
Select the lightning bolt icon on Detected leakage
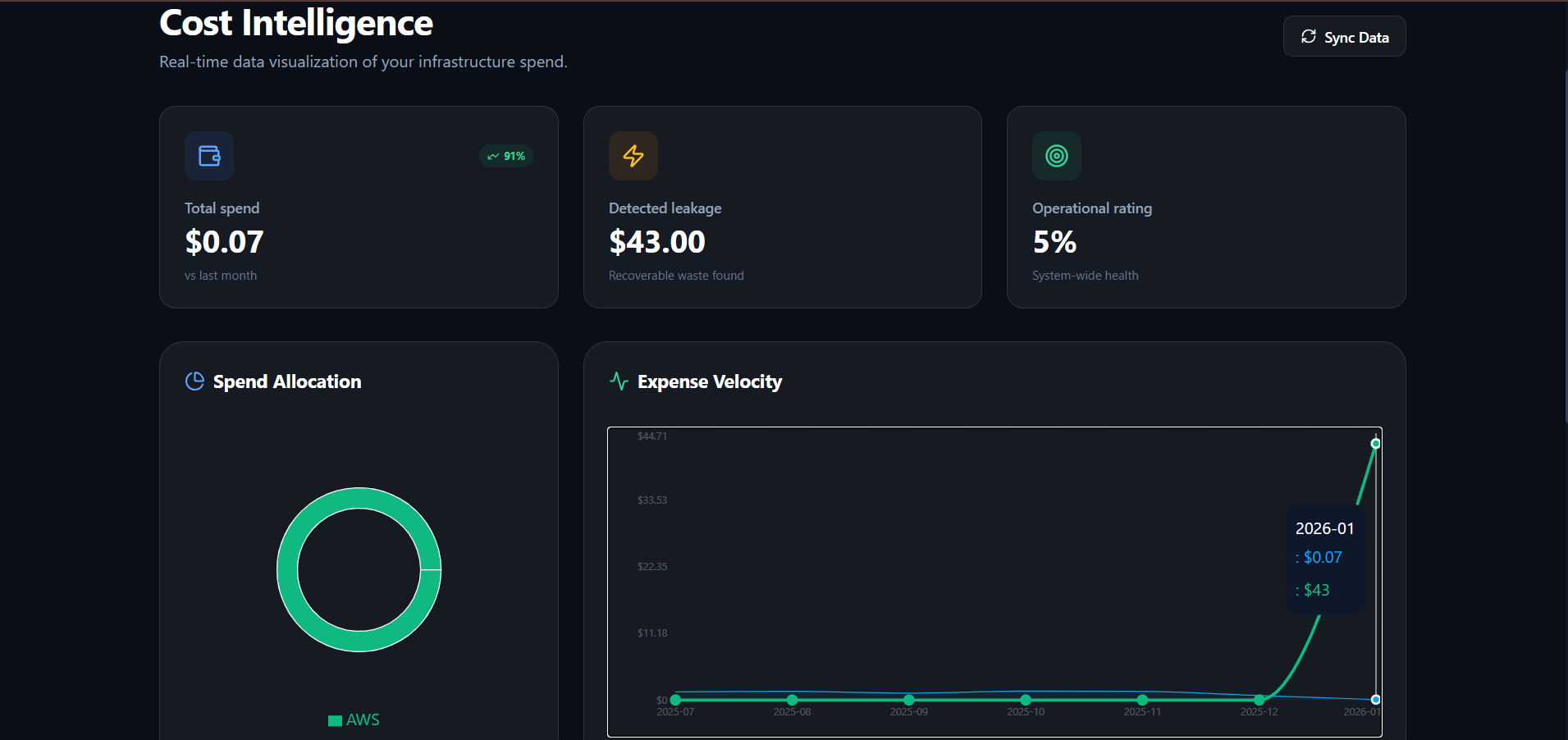633,156
